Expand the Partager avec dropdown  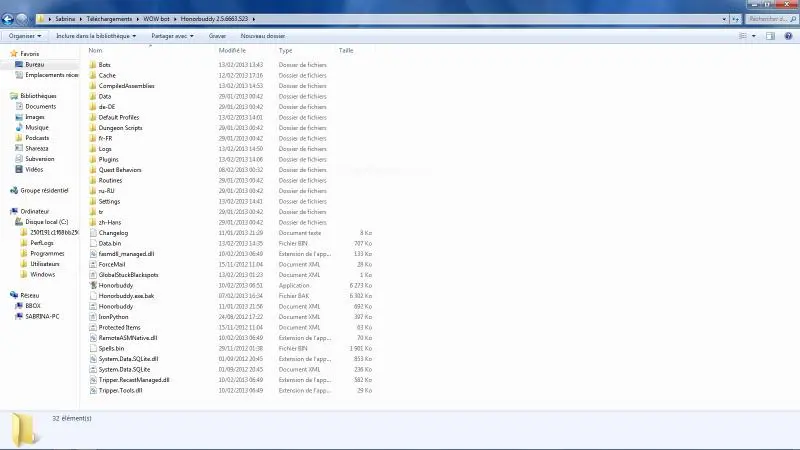coord(172,36)
